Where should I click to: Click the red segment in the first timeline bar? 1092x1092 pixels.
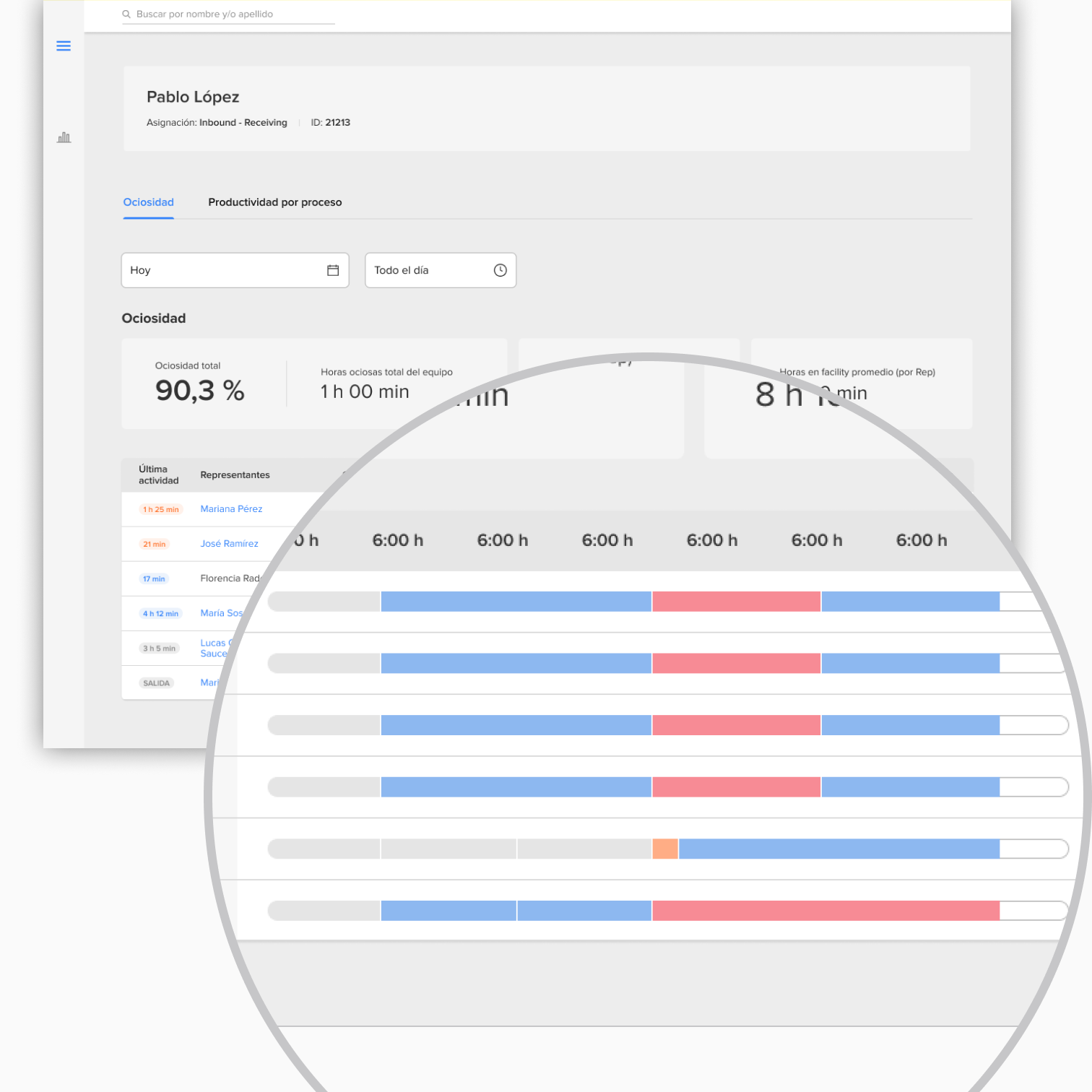tap(736, 602)
